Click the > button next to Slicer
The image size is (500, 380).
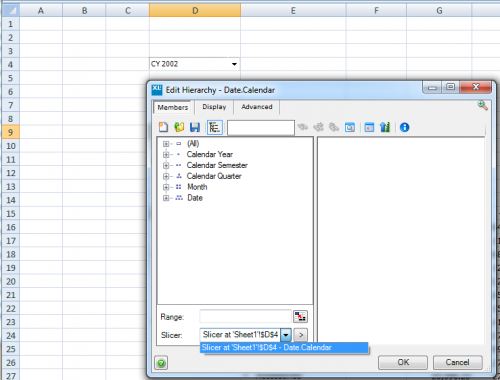(301, 335)
